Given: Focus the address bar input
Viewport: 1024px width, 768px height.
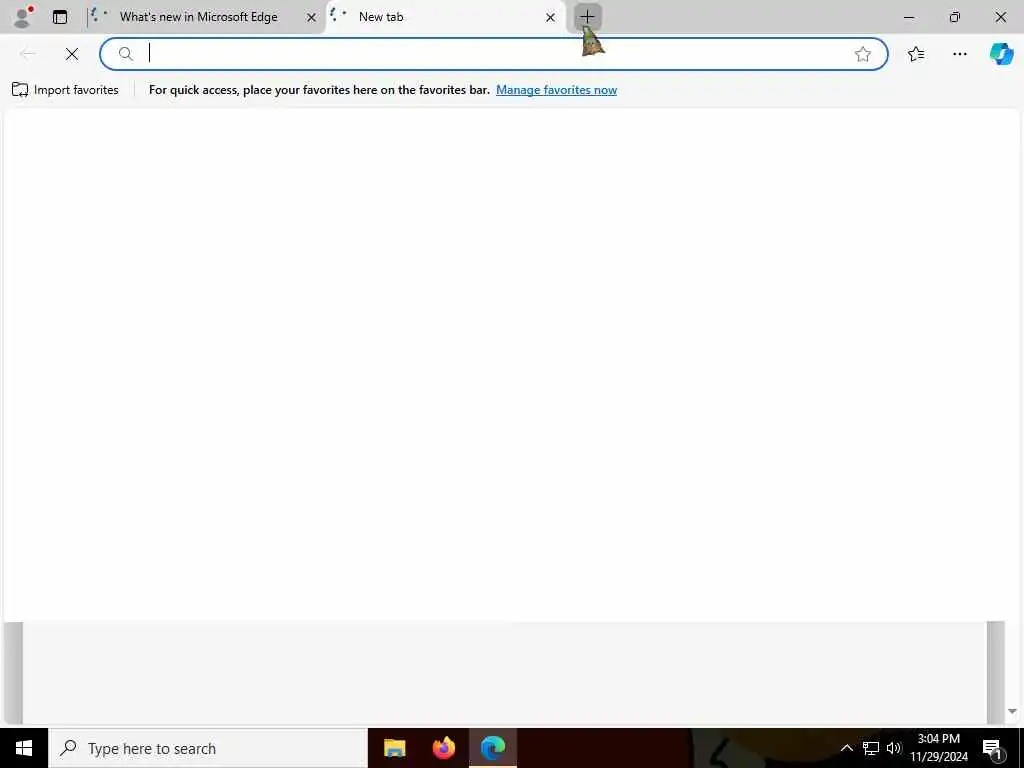Looking at the screenshot, I should click(496, 54).
